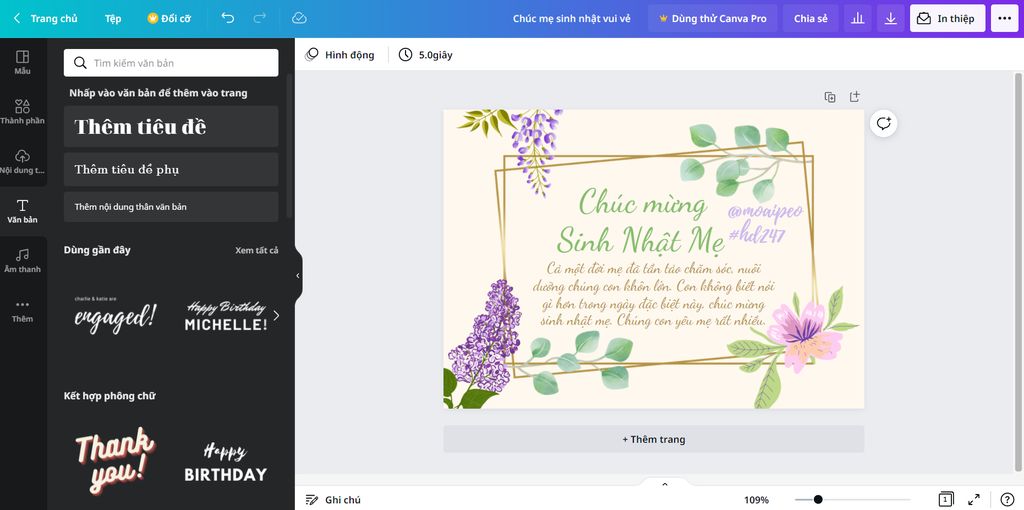Add a subheading Thêm tiêu đề phụ
The width and height of the screenshot is (1024, 510).
click(x=171, y=169)
